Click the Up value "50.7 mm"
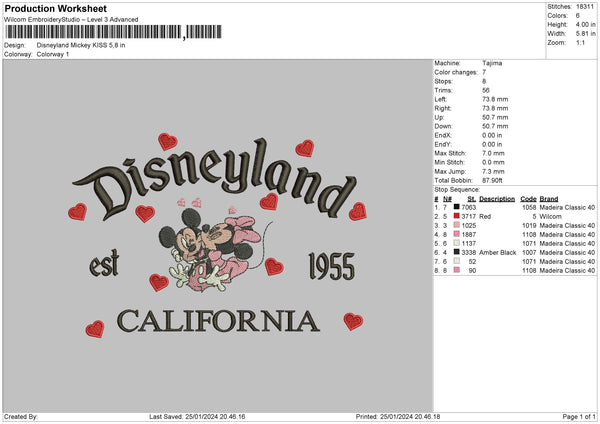 point(495,117)
